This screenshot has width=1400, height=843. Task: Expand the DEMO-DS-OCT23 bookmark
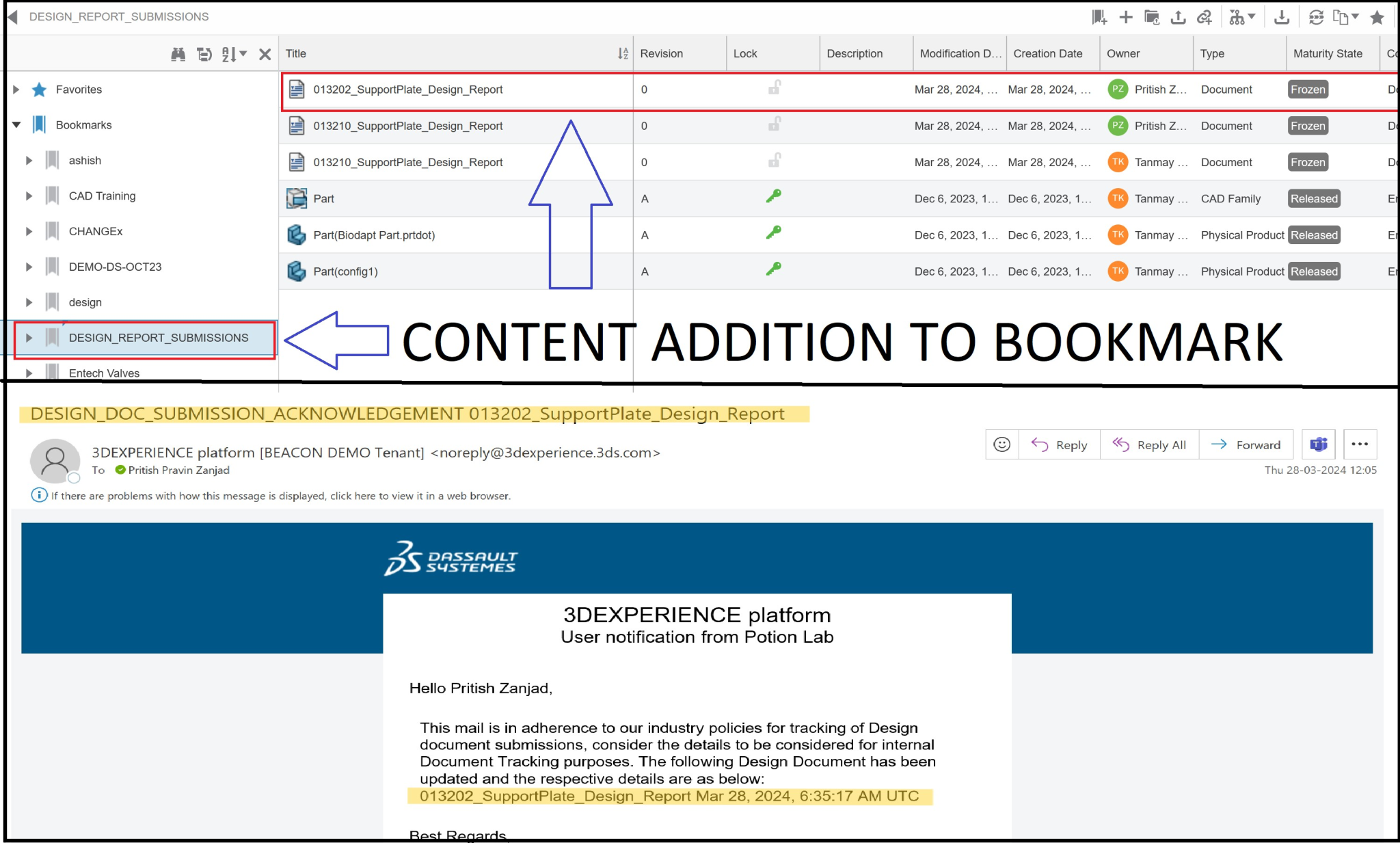[x=29, y=267]
